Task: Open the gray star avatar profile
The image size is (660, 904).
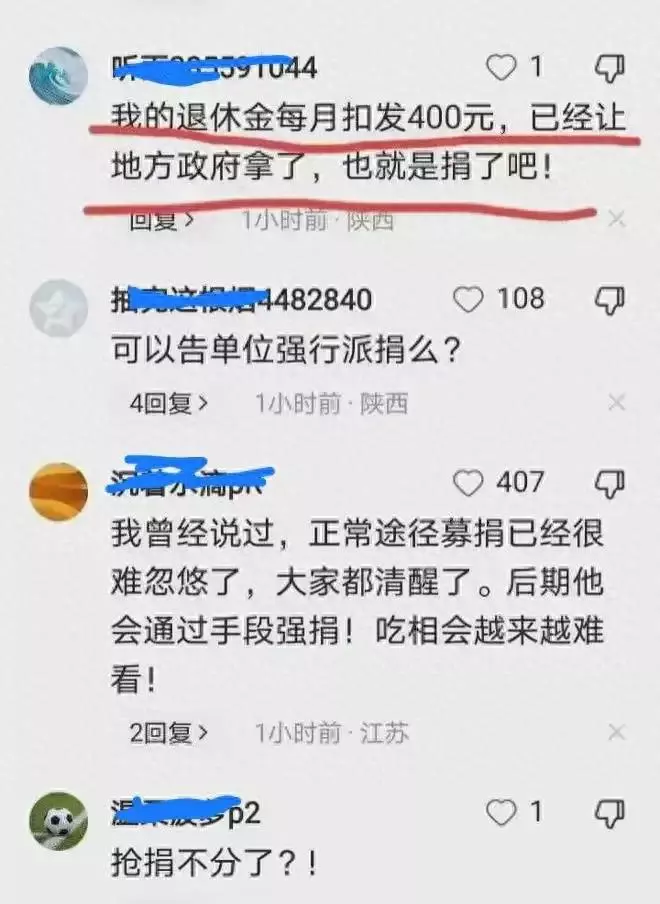Action: [x=59, y=308]
